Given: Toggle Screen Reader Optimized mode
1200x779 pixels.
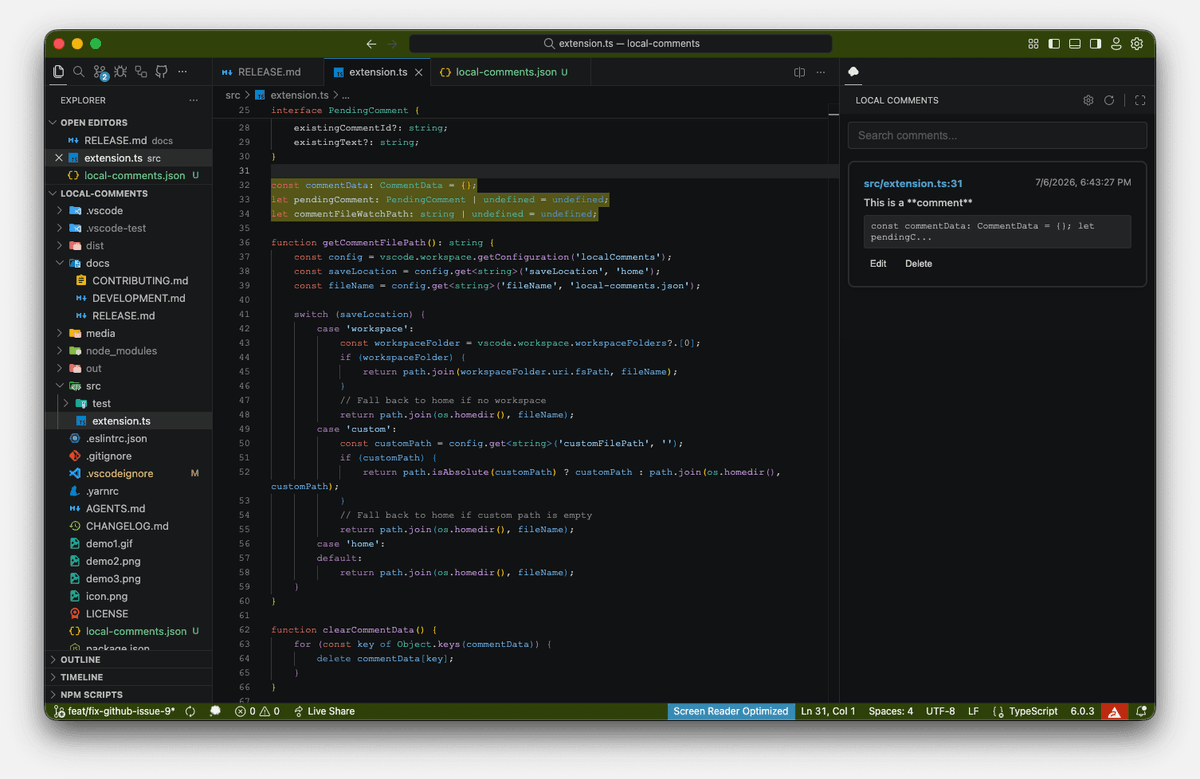Looking at the screenshot, I should [731, 711].
